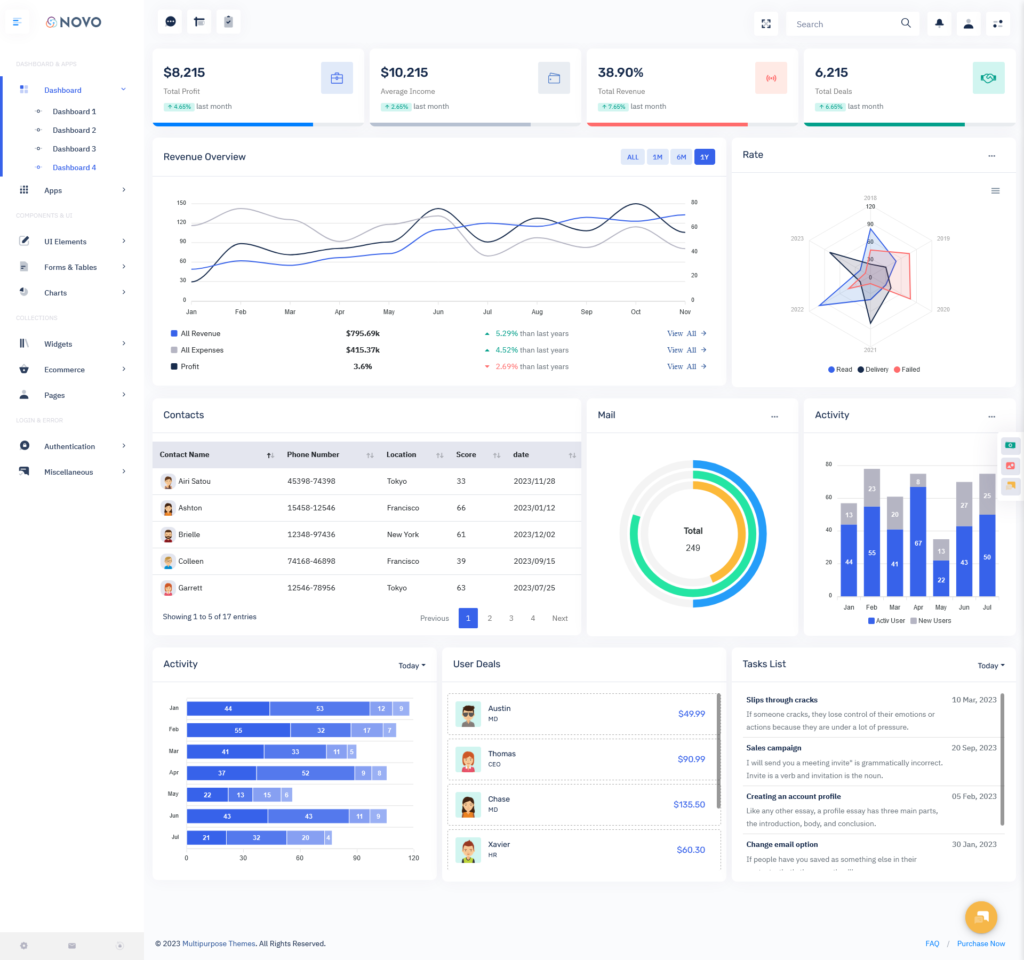
Task: Click the settings gear icon in the bottom sidebar
Action: 24,945
